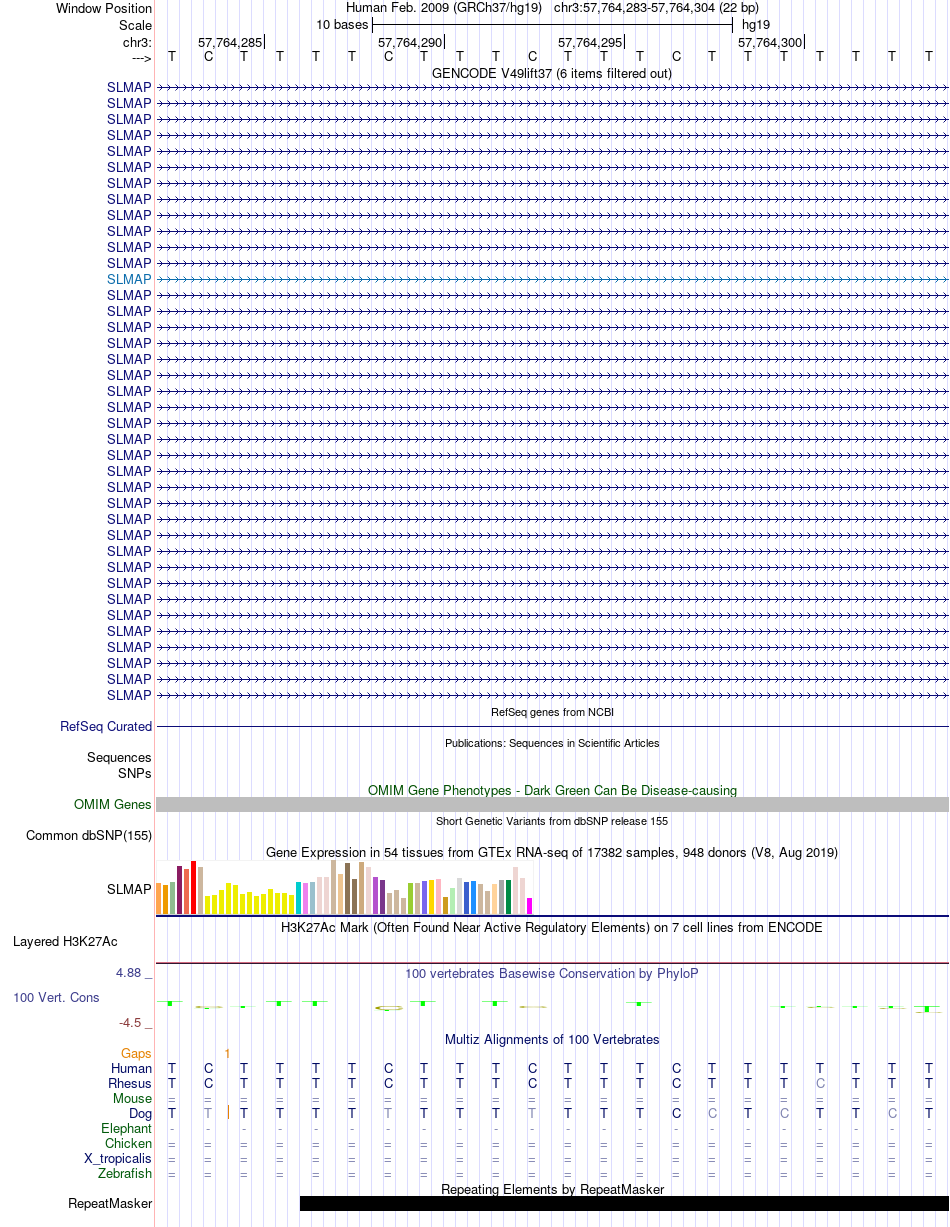Click the 'chr3:' ruler label

[x=137, y=43]
